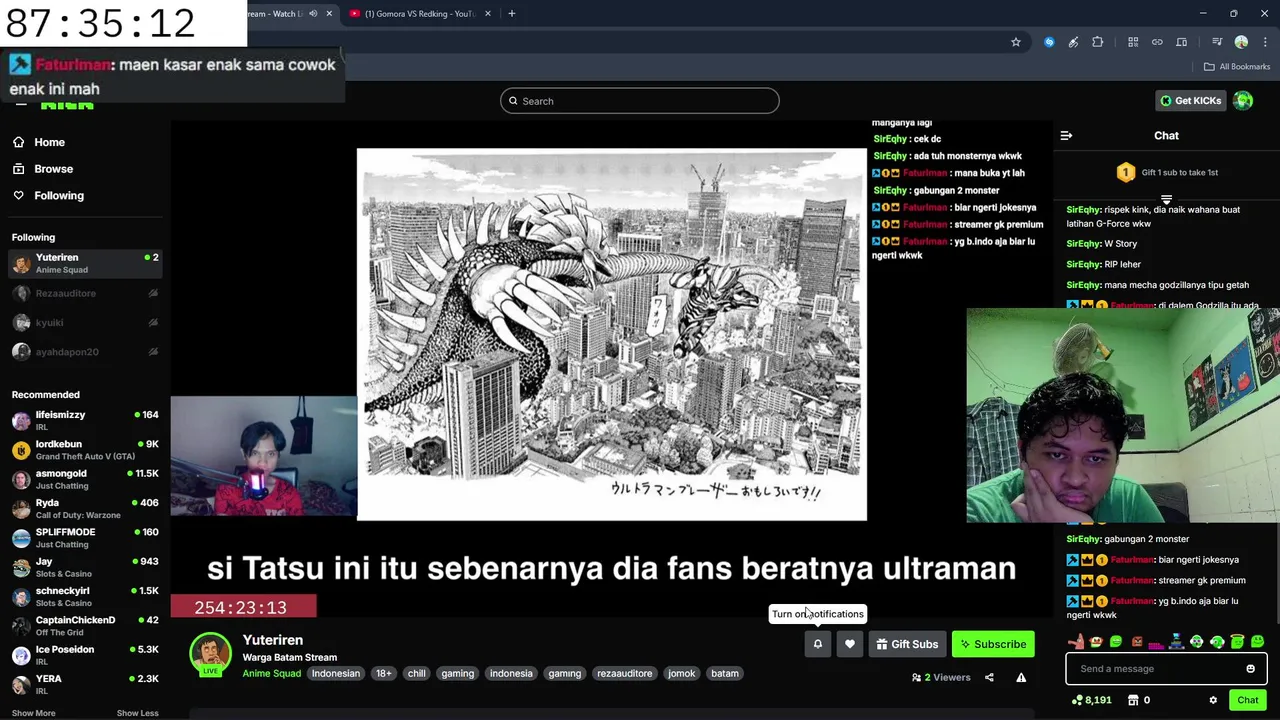Open SPLIFFMODE's recommended channel

(x=85, y=538)
